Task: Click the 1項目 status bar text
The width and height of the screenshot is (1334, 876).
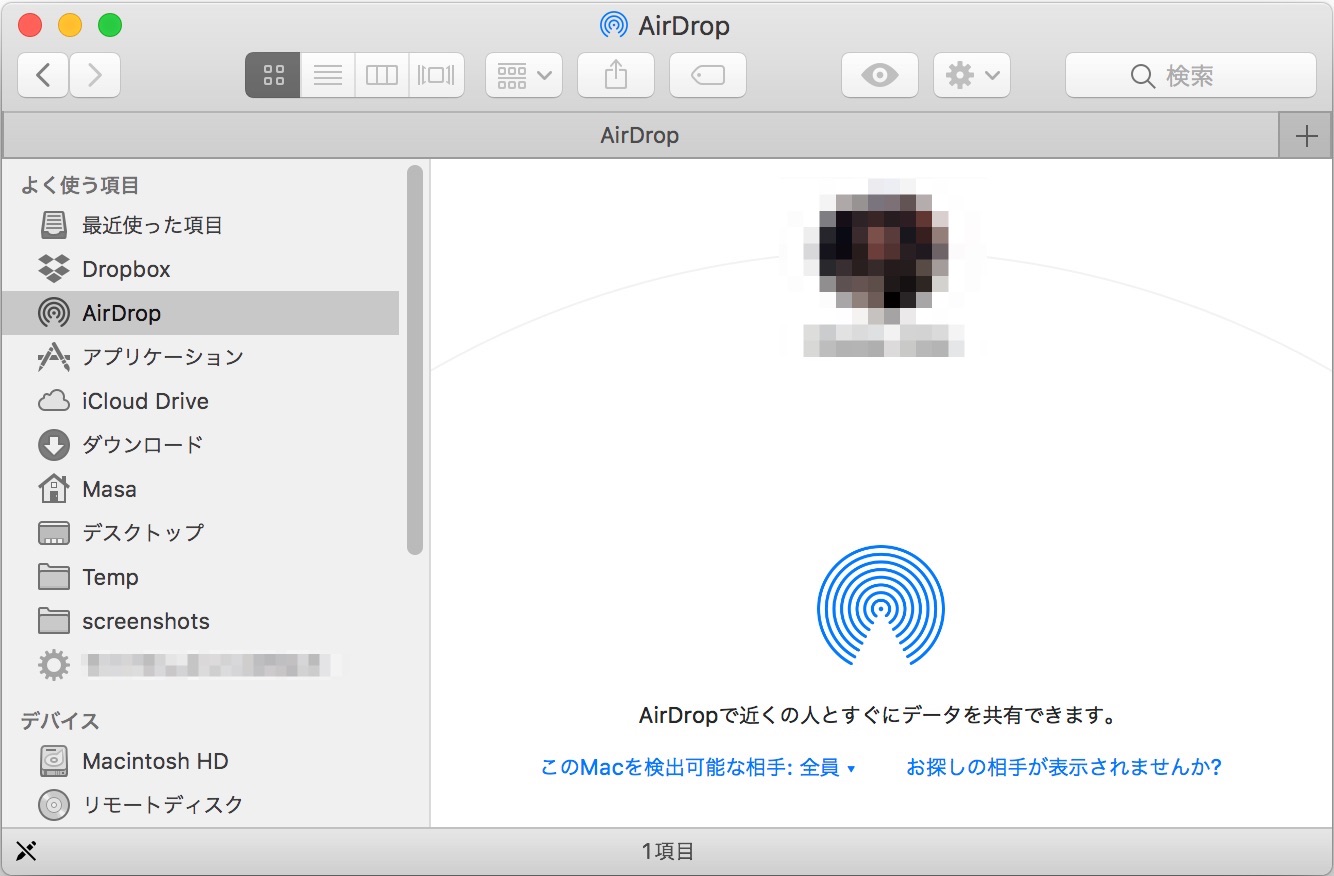Action: 668,852
